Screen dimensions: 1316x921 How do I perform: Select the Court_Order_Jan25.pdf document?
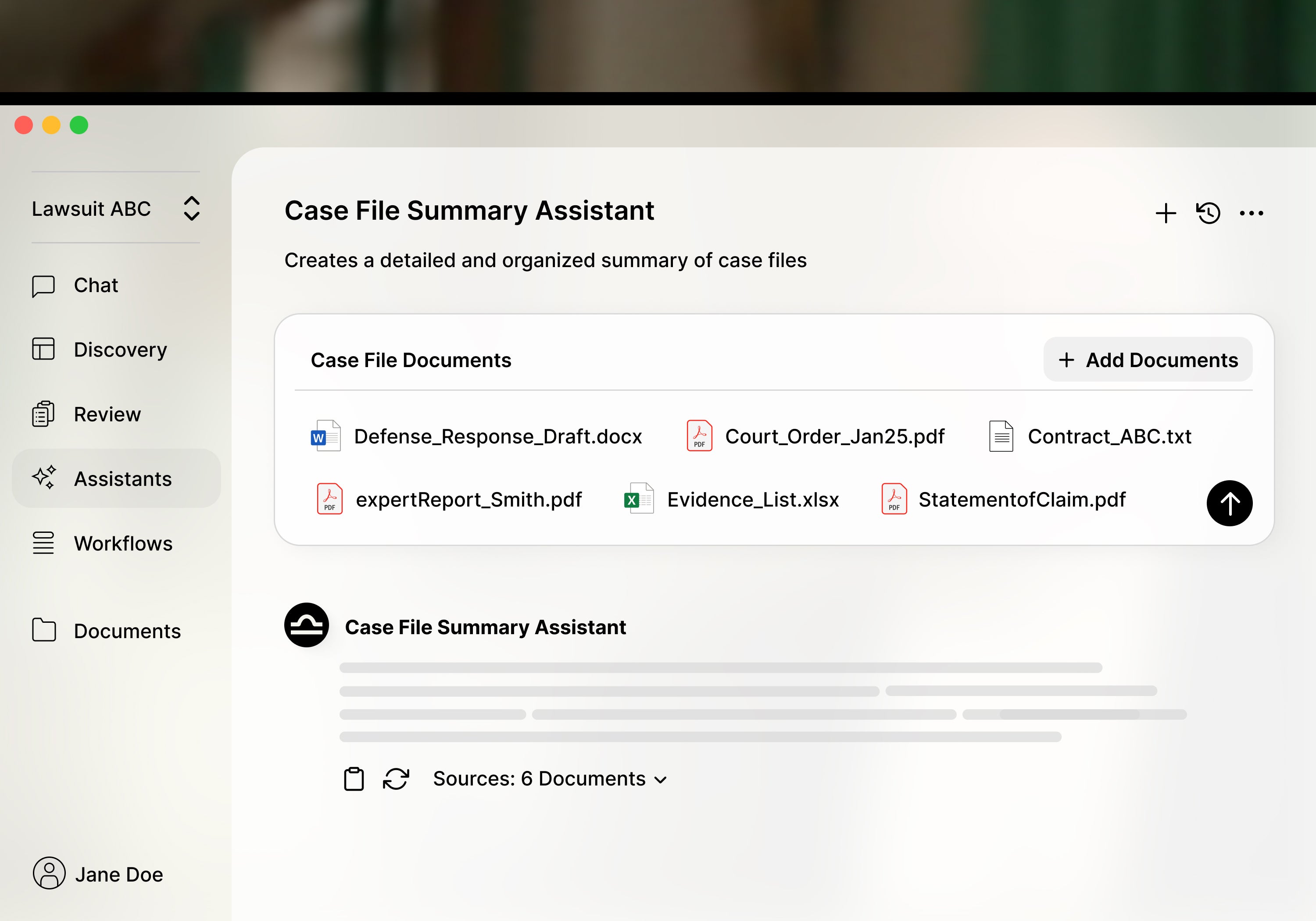(x=834, y=437)
